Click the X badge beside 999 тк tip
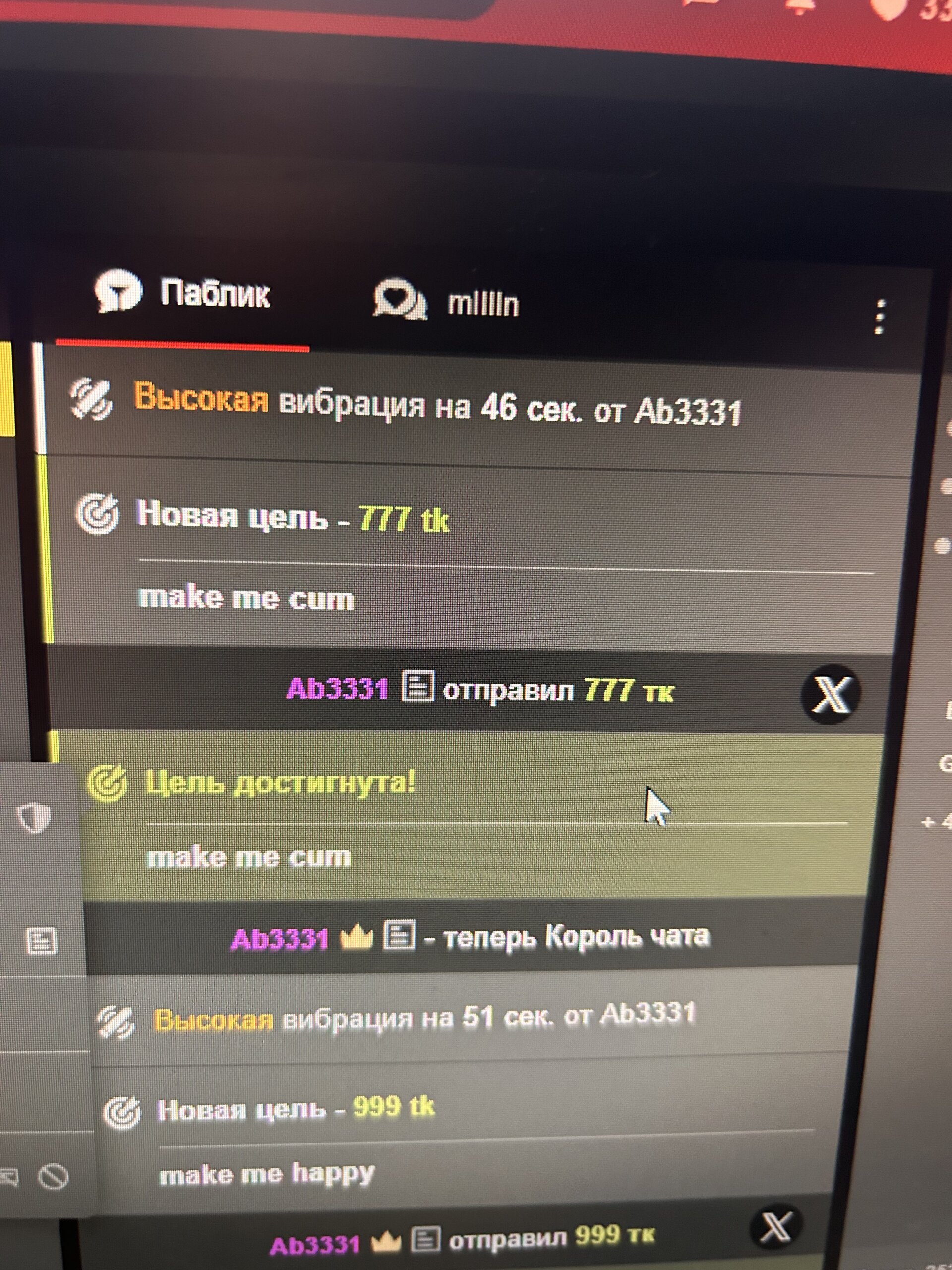This screenshot has height=1270, width=952. [x=776, y=1227]
